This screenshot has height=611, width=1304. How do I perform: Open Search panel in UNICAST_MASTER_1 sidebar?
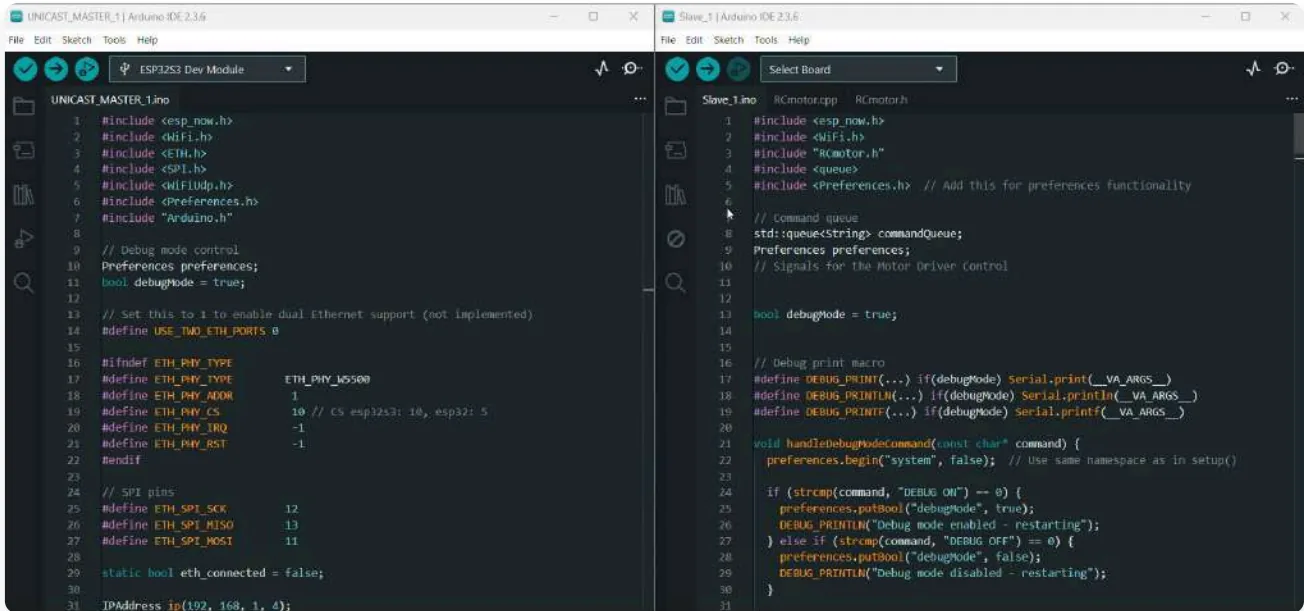tap(24, 283)
